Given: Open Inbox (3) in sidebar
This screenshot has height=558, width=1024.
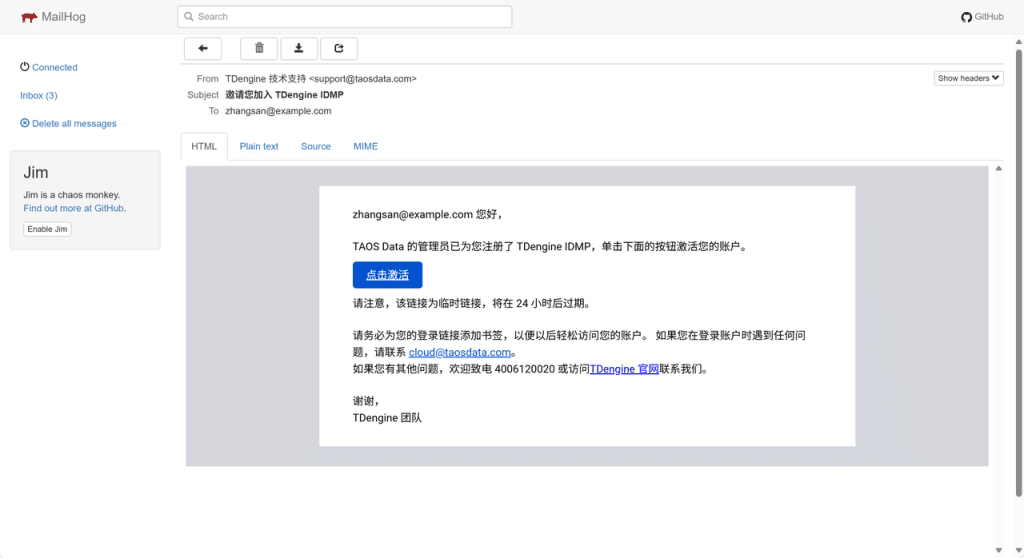Looking at the screenshot, I should pos(39,95).
